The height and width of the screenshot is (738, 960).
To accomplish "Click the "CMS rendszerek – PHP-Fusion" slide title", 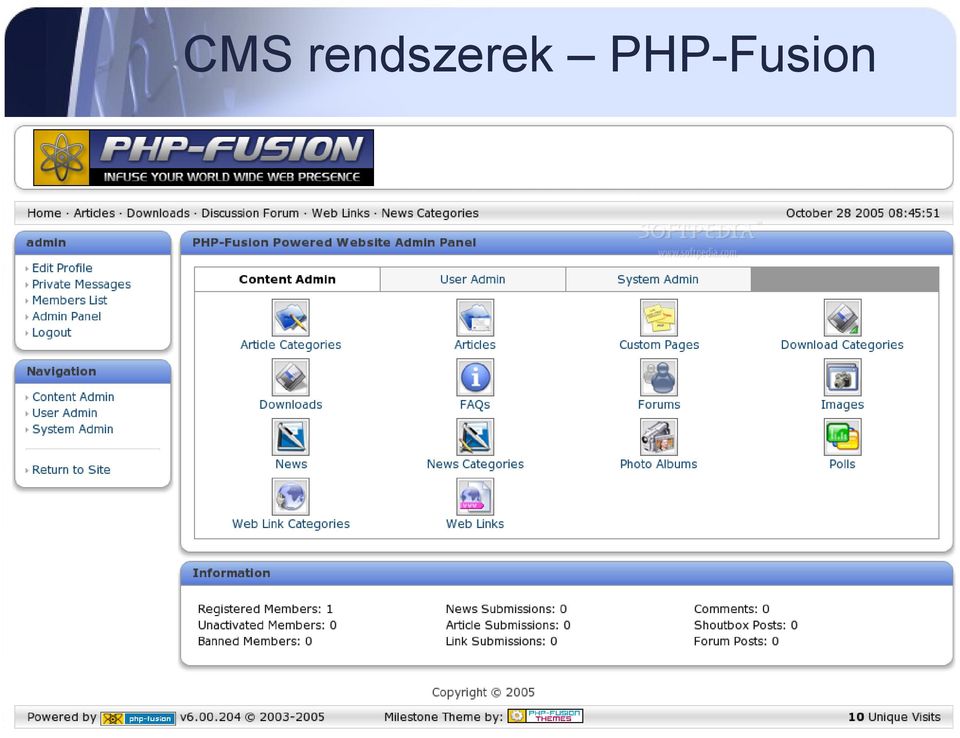I will tap(530, 55).
